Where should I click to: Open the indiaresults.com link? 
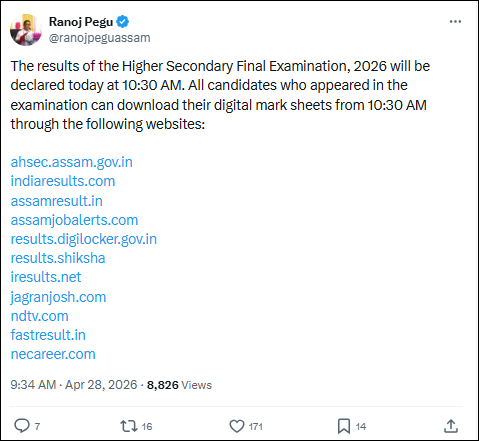coord(63,181)
